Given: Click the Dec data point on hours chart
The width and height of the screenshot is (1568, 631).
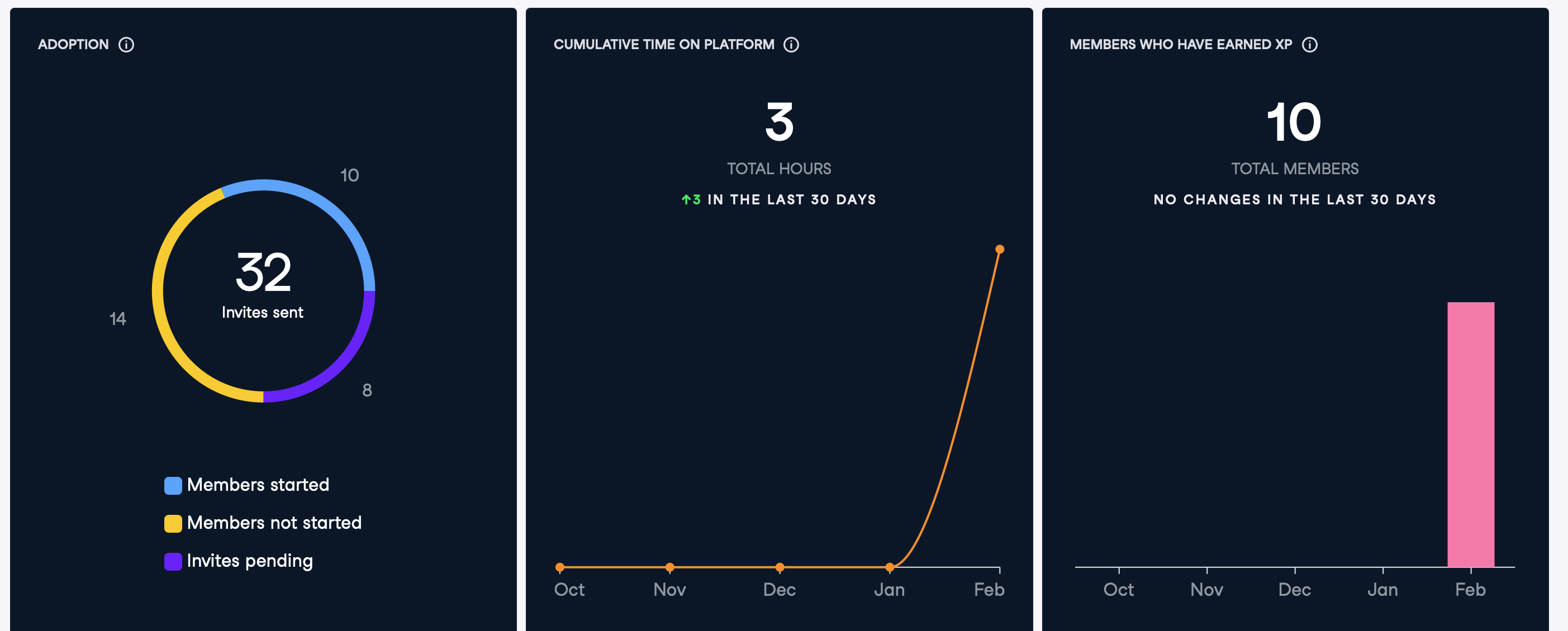Looking at the screenshot, I should pos(780,567).
